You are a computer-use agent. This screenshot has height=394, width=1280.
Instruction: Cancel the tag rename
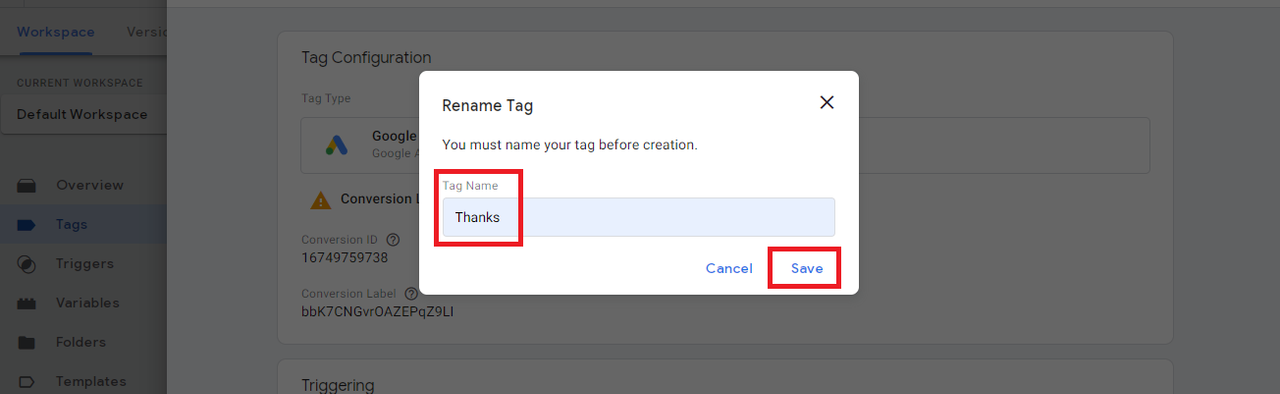[x=729, y=268]
